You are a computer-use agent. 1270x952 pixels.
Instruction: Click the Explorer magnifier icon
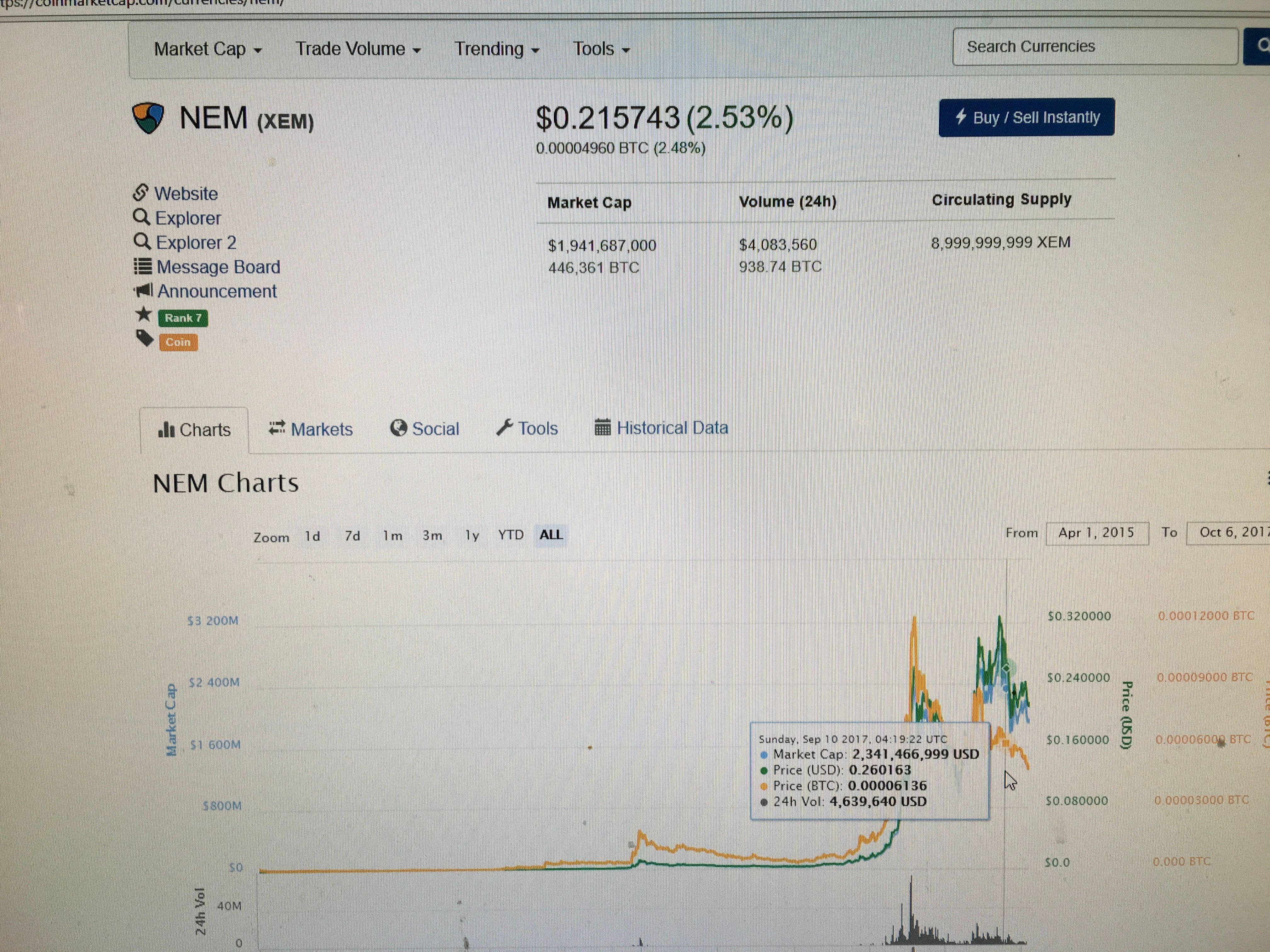(141, 218)
